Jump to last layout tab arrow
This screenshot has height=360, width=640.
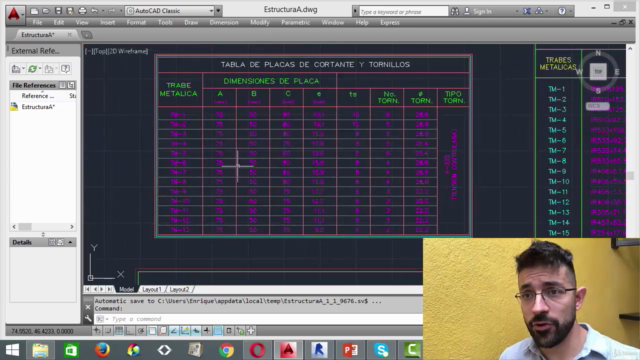(109, 289)
